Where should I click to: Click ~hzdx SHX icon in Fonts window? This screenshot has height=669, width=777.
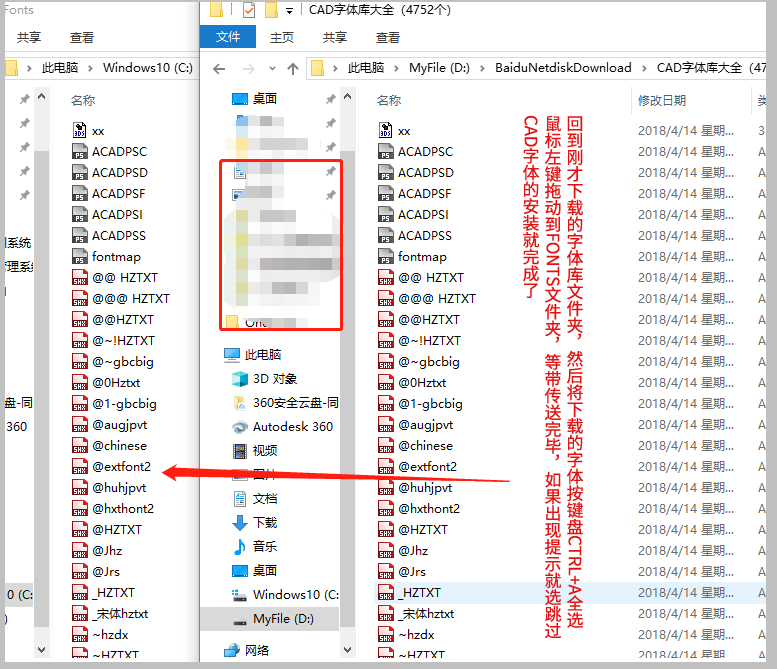(x=79, y=634)
